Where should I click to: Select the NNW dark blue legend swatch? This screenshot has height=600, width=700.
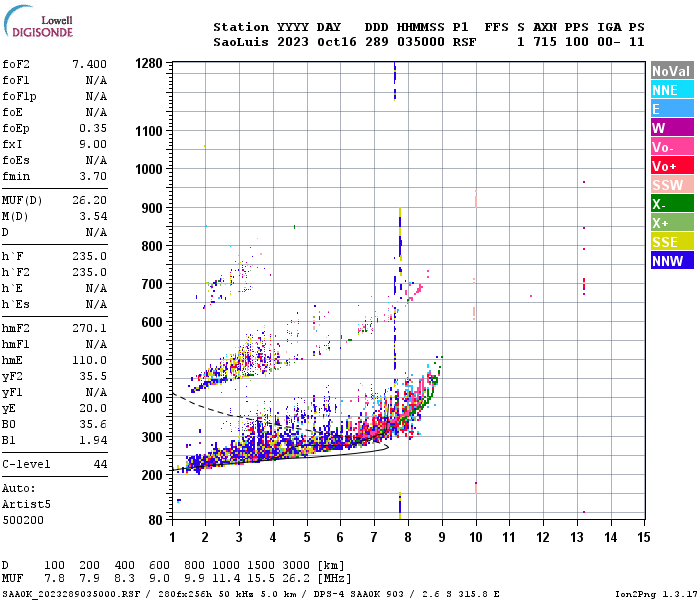672,261
